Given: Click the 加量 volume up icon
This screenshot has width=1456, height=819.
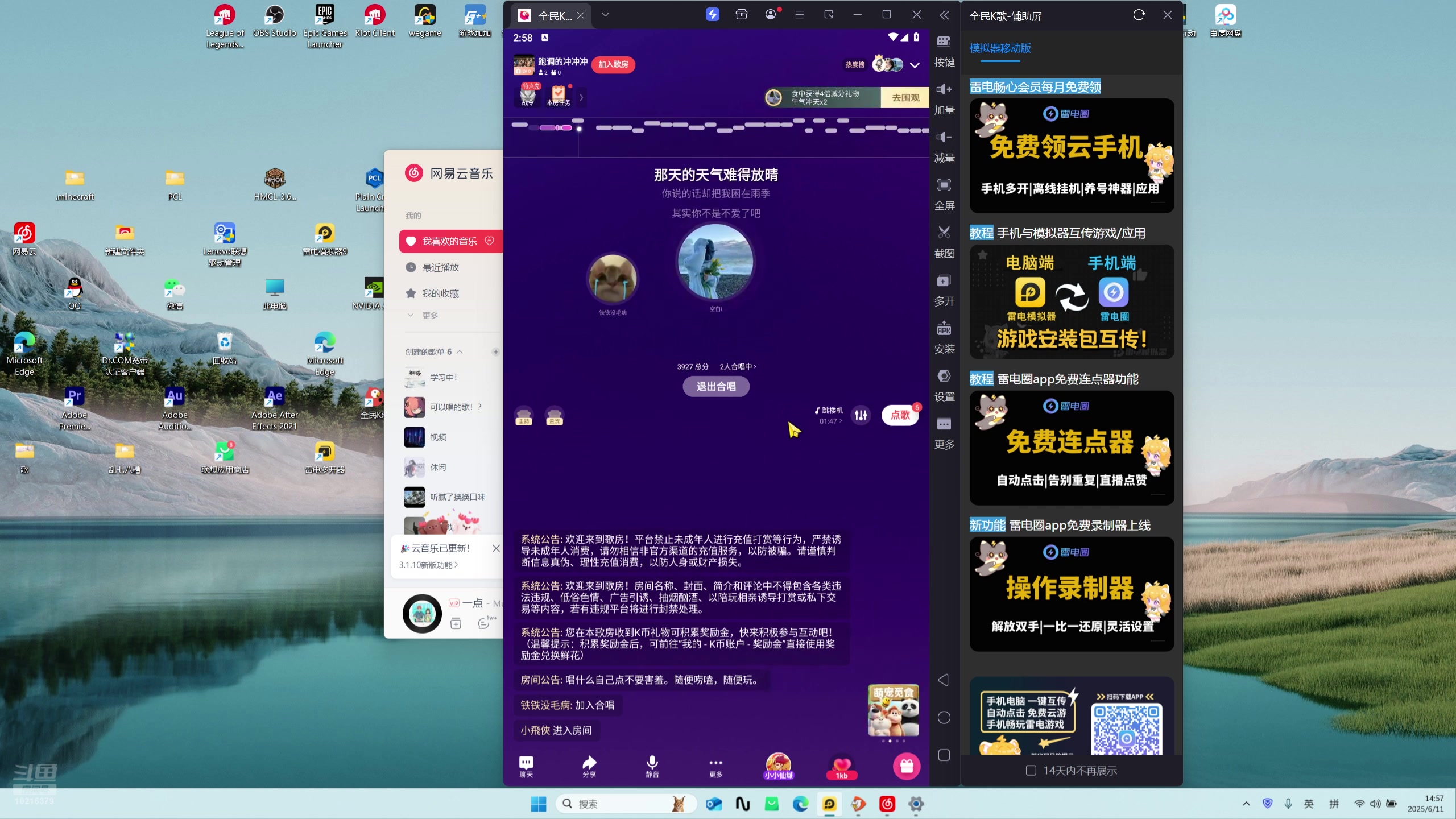Looking at the screenshot, I should click(944, 89).
